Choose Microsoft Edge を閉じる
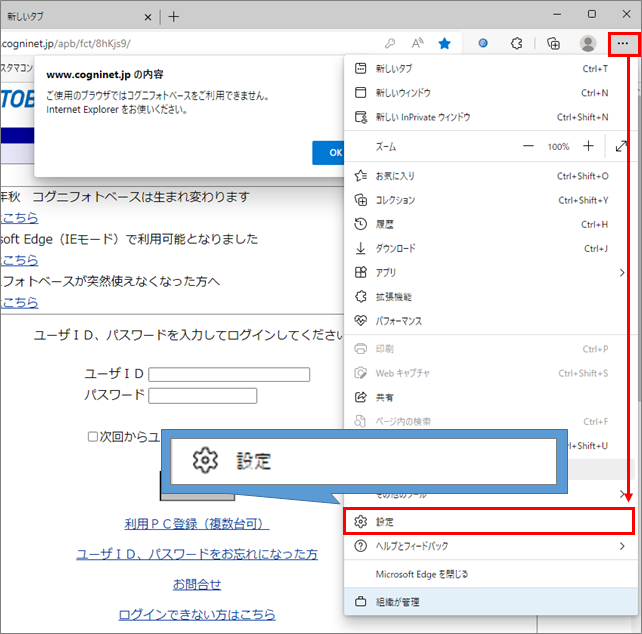The height and width of the screenshot is (634, 642). [489, 574]
